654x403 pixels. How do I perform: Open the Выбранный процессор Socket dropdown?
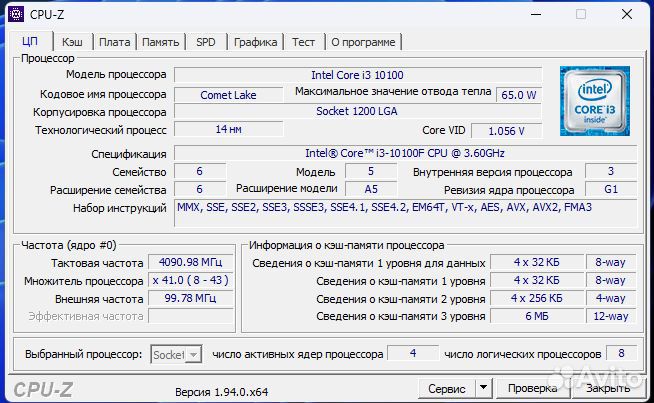coord(176,355)
